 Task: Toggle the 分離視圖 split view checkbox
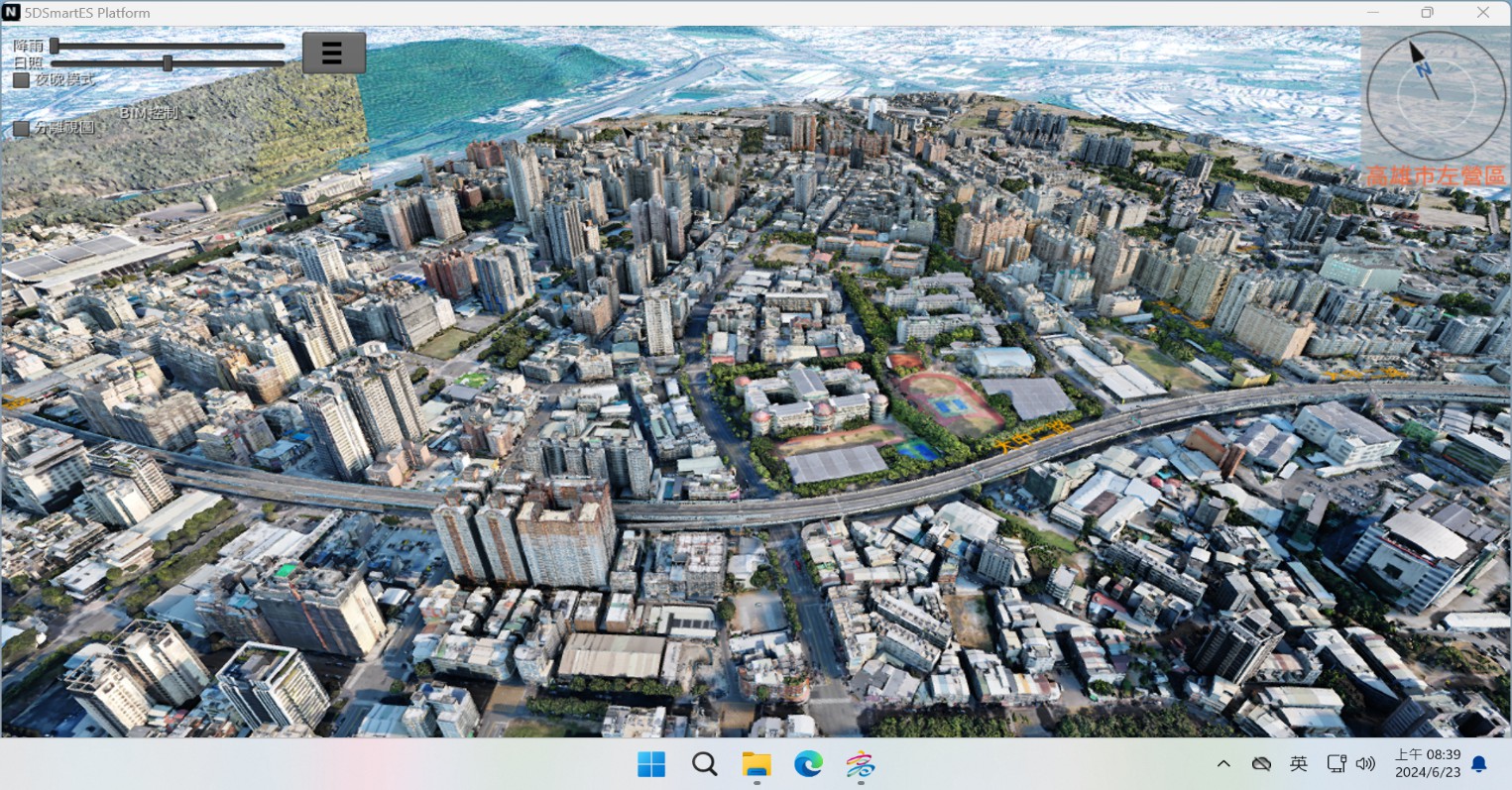(x=21, y=128)
